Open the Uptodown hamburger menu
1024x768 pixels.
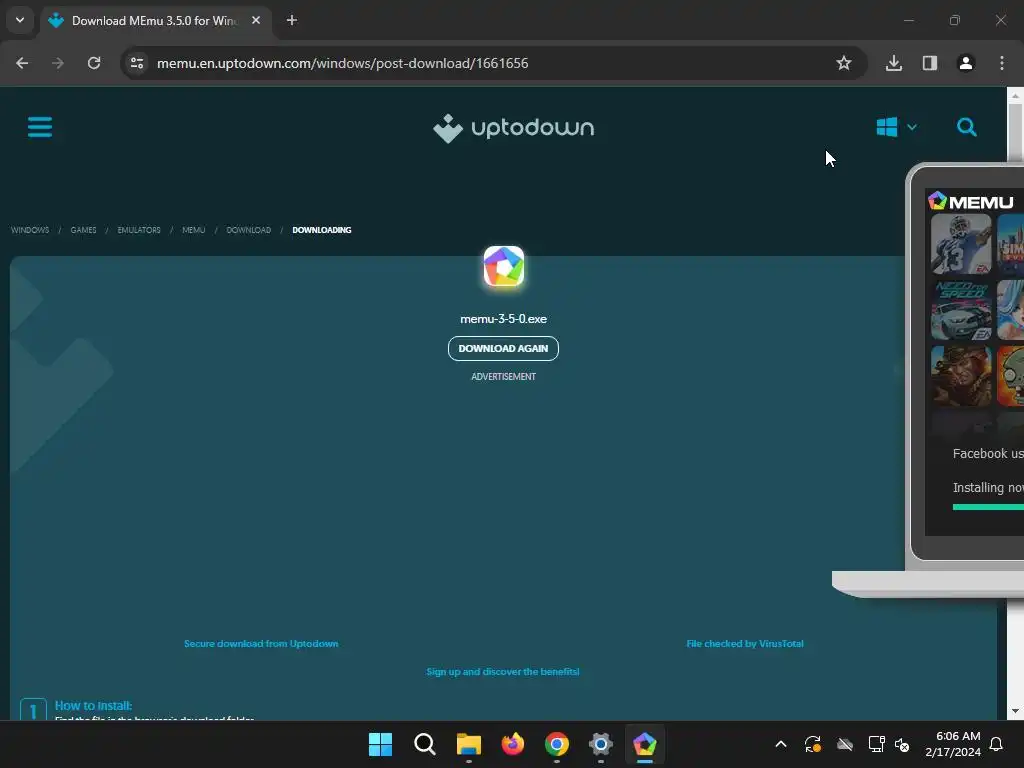coord(40,127)
